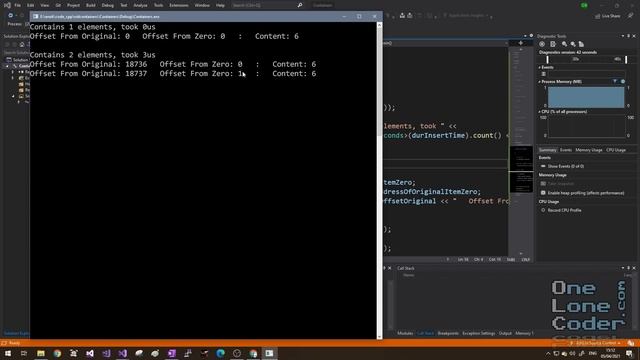Image resolution: width=640 pixels, height=360 pixels.
Task: Open the Debug menu
Action: [108, 5]
